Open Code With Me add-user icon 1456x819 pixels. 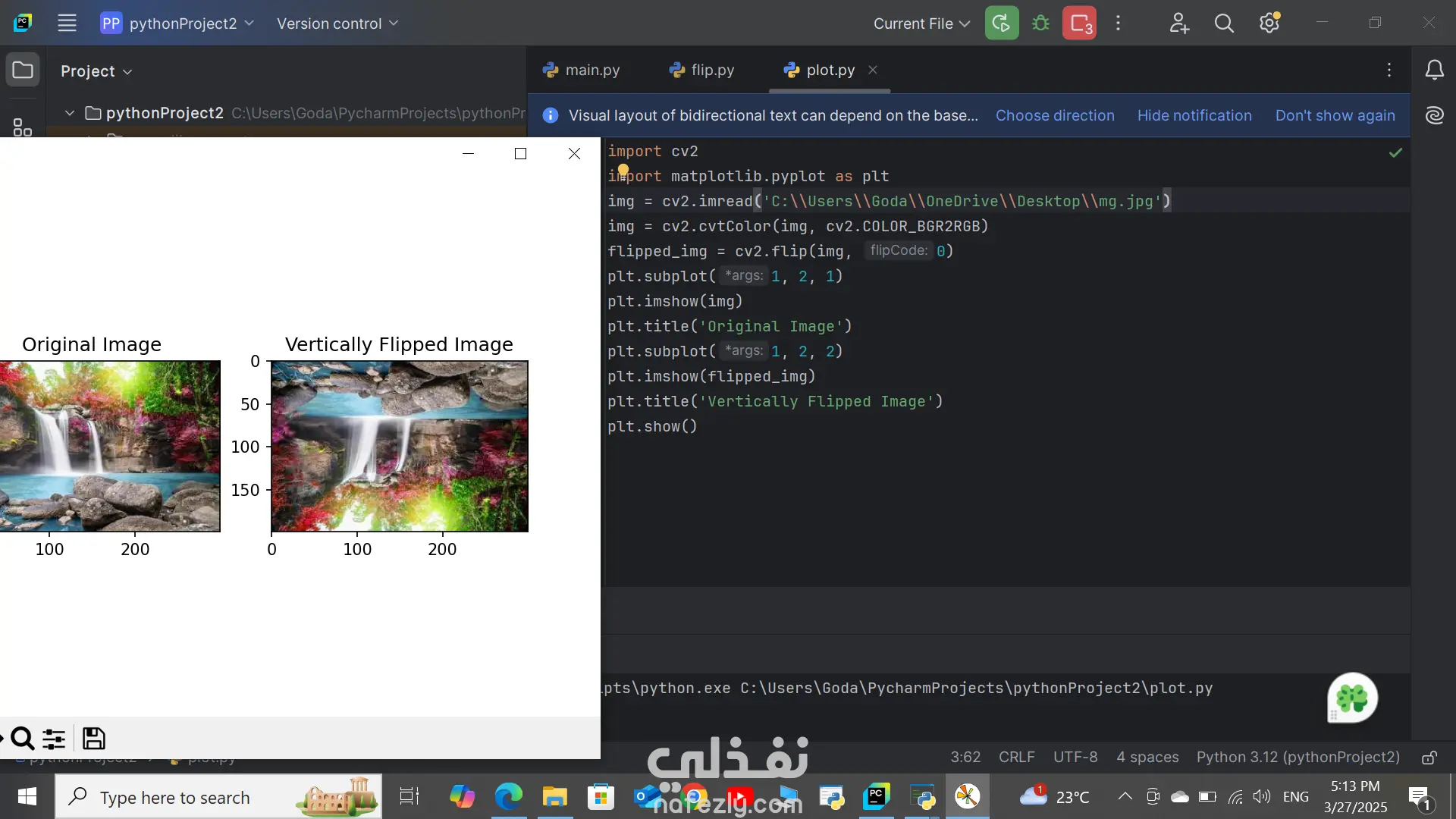pos(1178,24)
